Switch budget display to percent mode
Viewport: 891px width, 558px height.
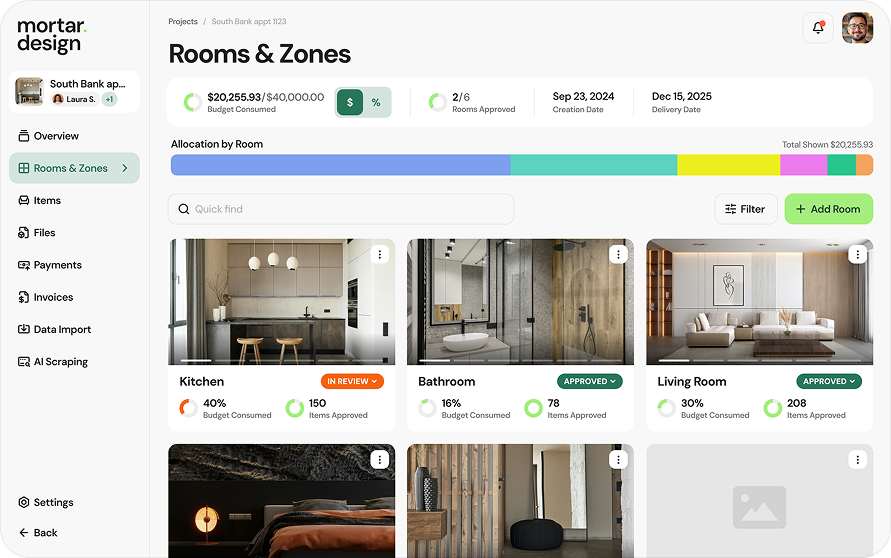376,102
